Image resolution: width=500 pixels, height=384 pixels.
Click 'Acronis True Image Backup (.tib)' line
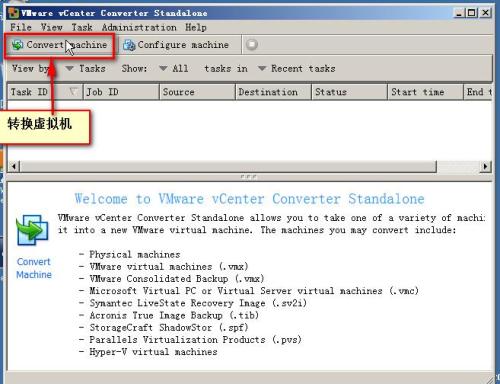click(174, 315)
